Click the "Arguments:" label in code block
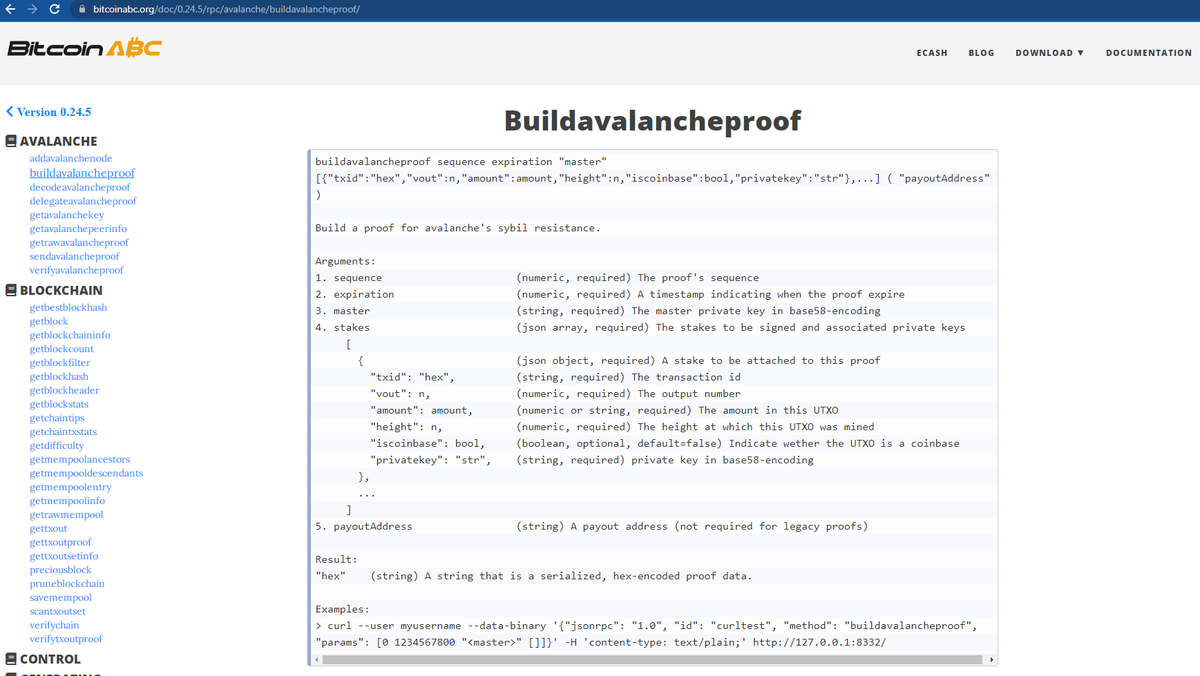 coord(345,261)
